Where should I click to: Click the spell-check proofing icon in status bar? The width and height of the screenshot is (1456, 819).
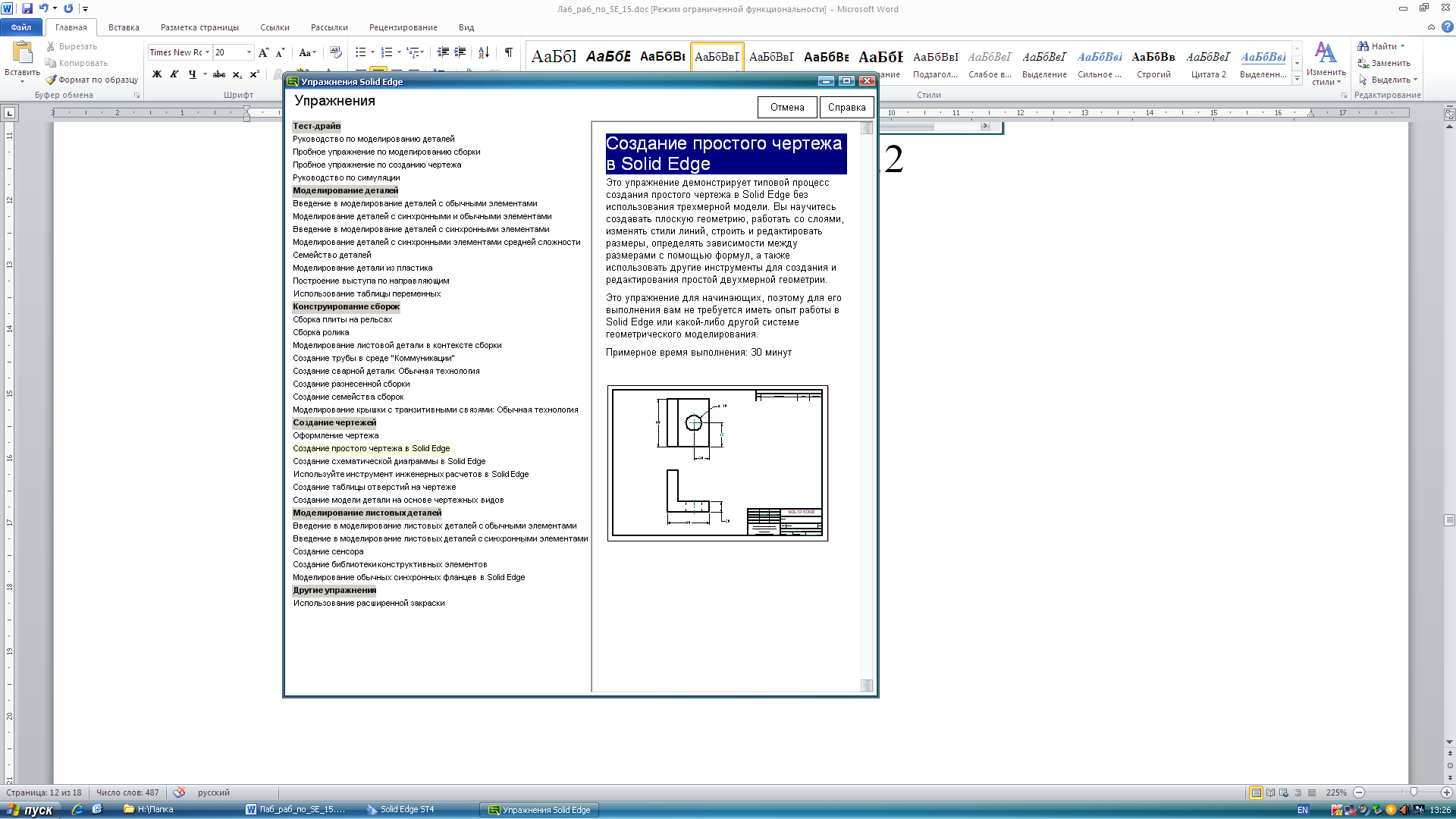[179, 792]
